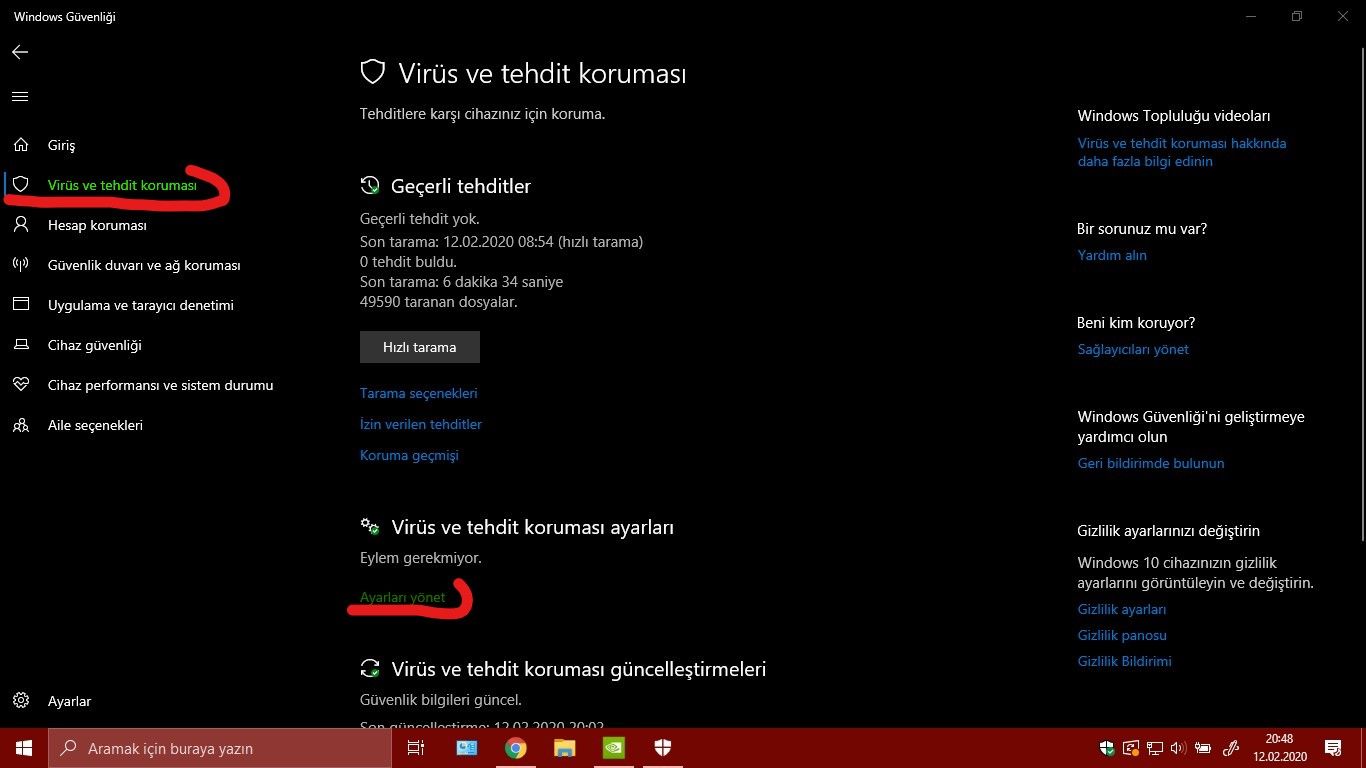1366x768 pixels.
Task: Click the tray icon with orange dot
Action: pyautogui.click(x=1131, y=748)
